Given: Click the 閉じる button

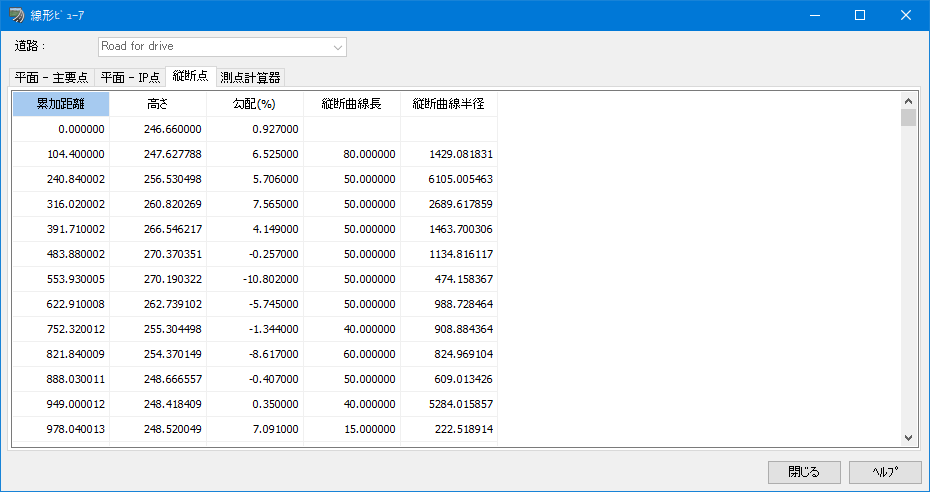Looking at the screenshot, I should (804, 472).
